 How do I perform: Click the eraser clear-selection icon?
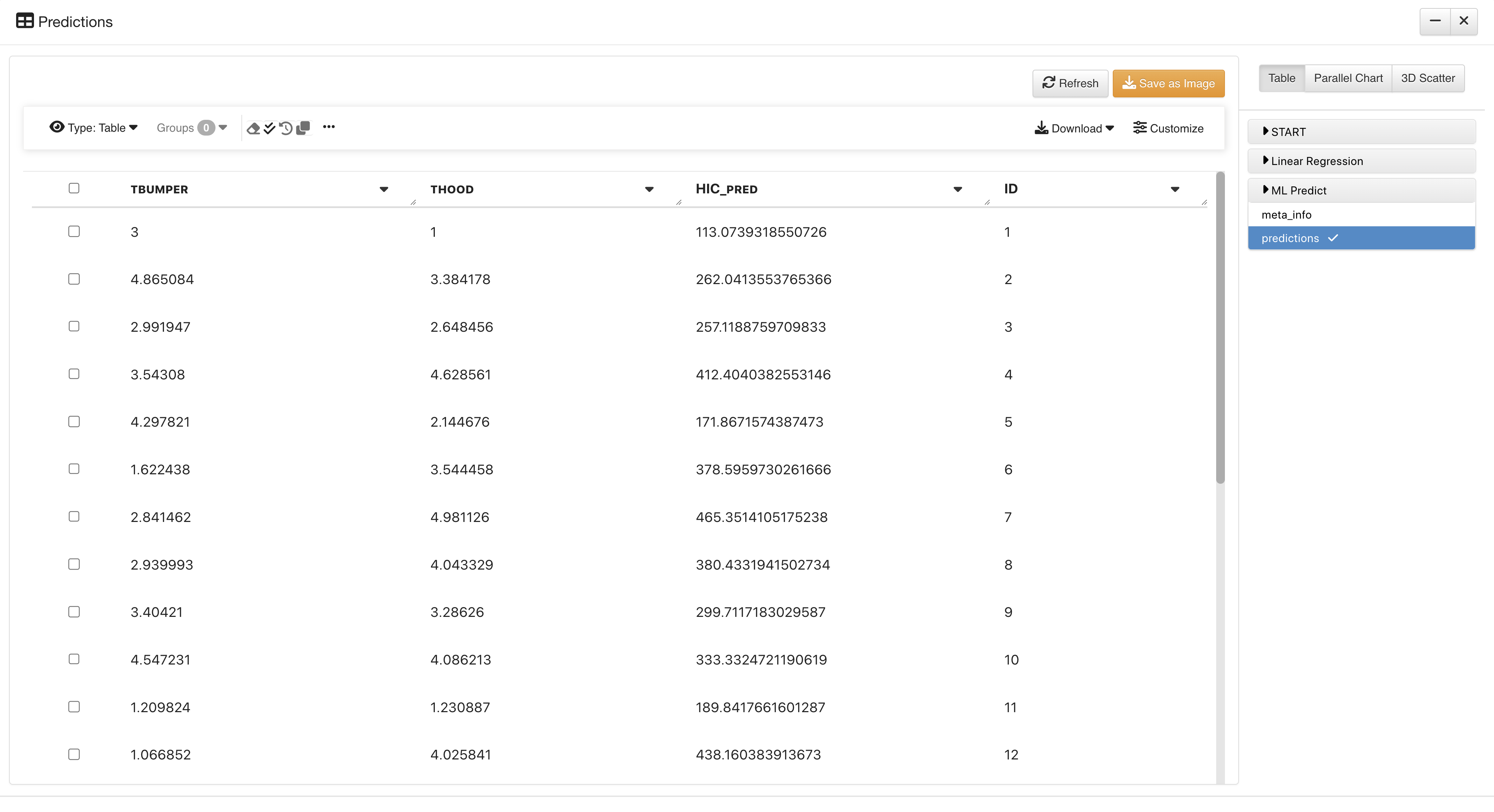(253, 128)
